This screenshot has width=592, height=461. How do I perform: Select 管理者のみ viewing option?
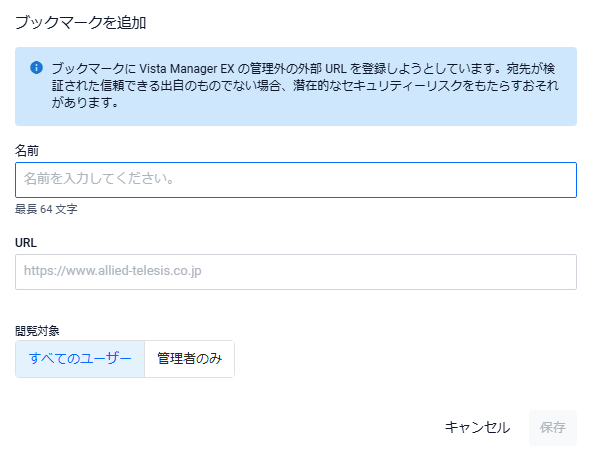(190, 359)
